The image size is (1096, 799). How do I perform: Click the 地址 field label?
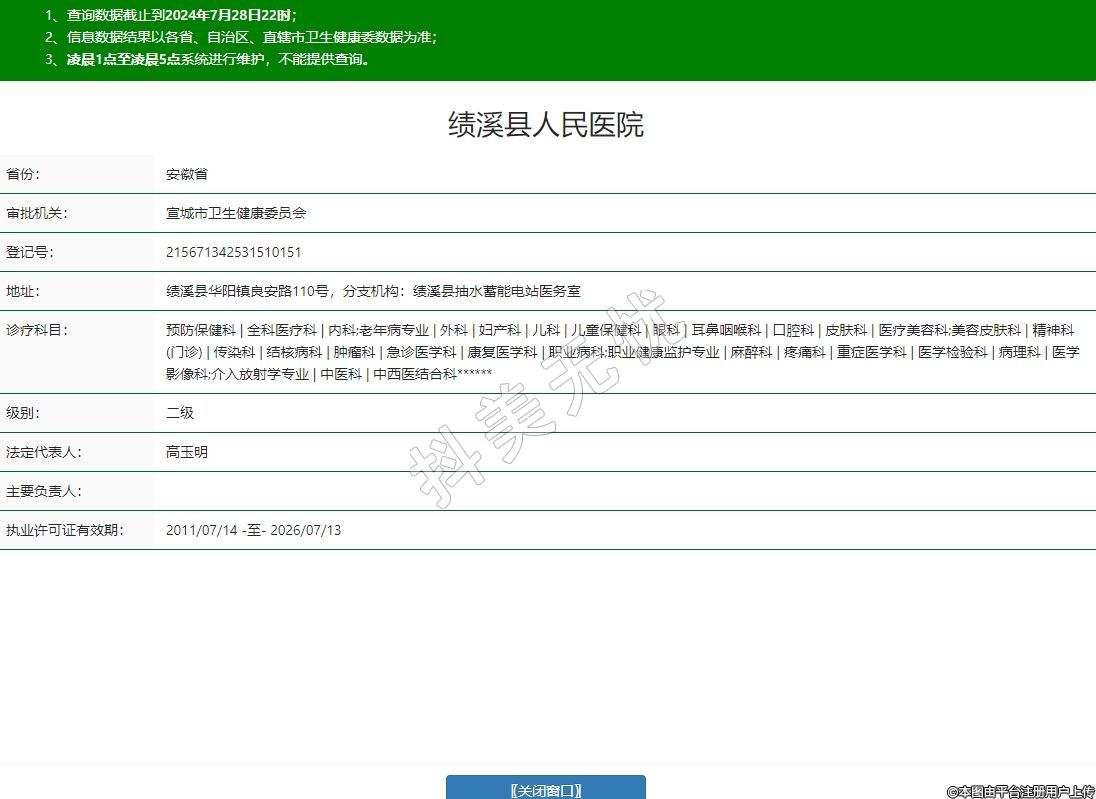(23, 291)
